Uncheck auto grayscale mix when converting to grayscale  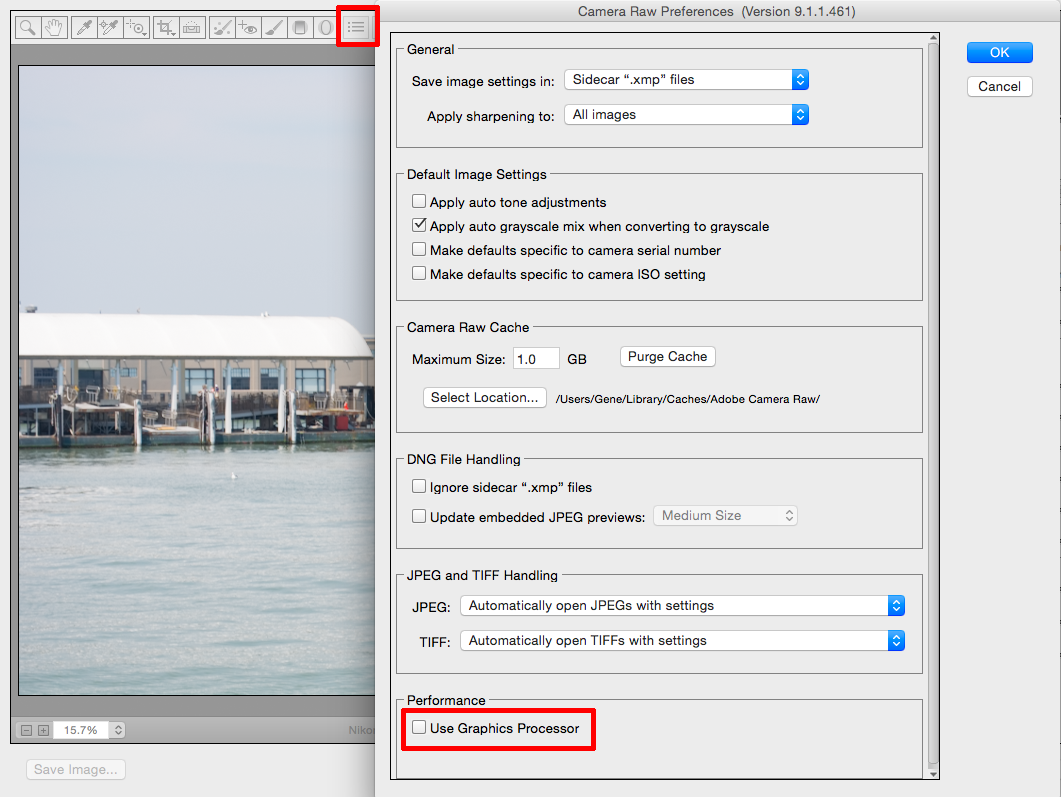(x=419, y=225)
